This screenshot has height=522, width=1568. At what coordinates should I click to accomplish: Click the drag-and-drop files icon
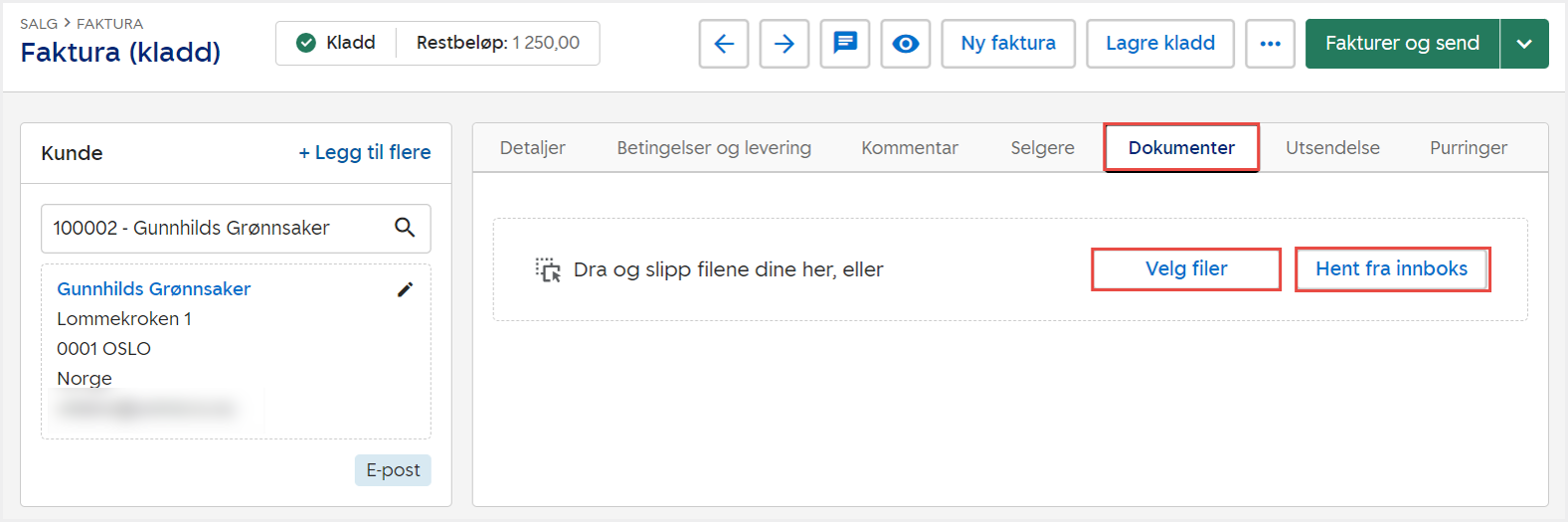point(548,269)
